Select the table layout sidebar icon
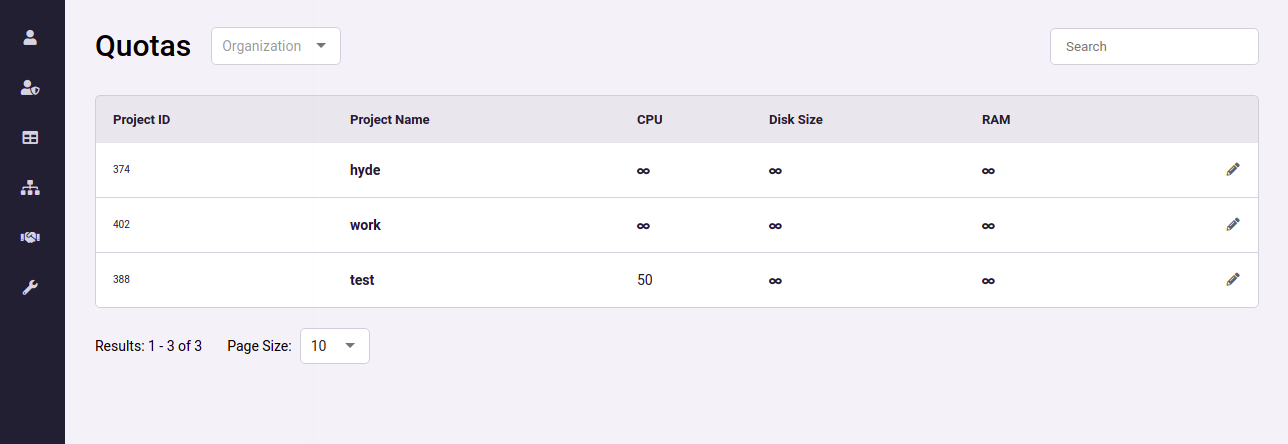 pyautogui.click(x=30, y=138)
